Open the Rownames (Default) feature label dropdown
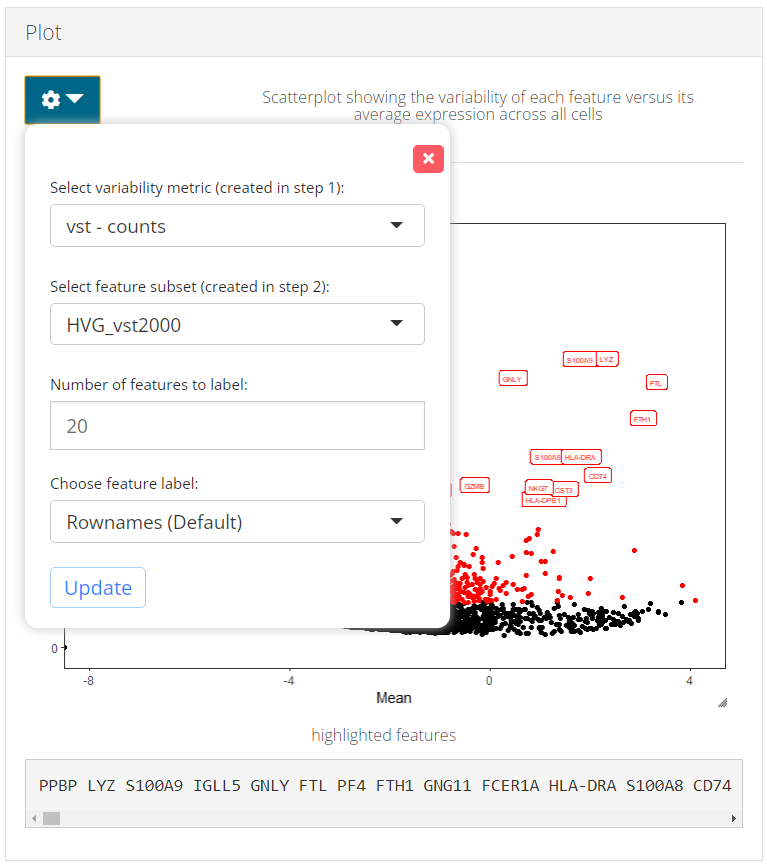The image size is (767, 866). pos(237,522)
